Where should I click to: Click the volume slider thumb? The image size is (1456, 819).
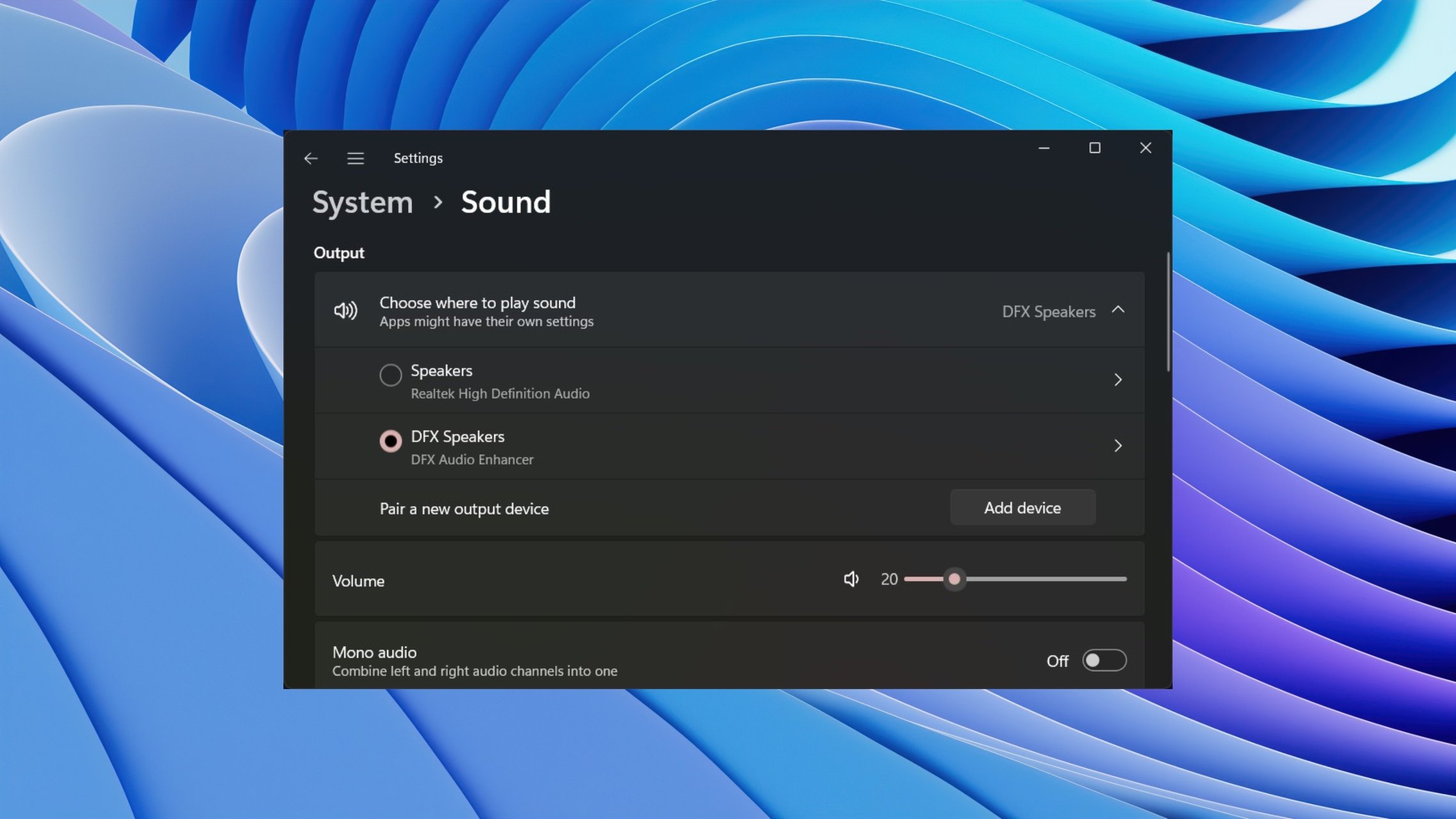954,579
